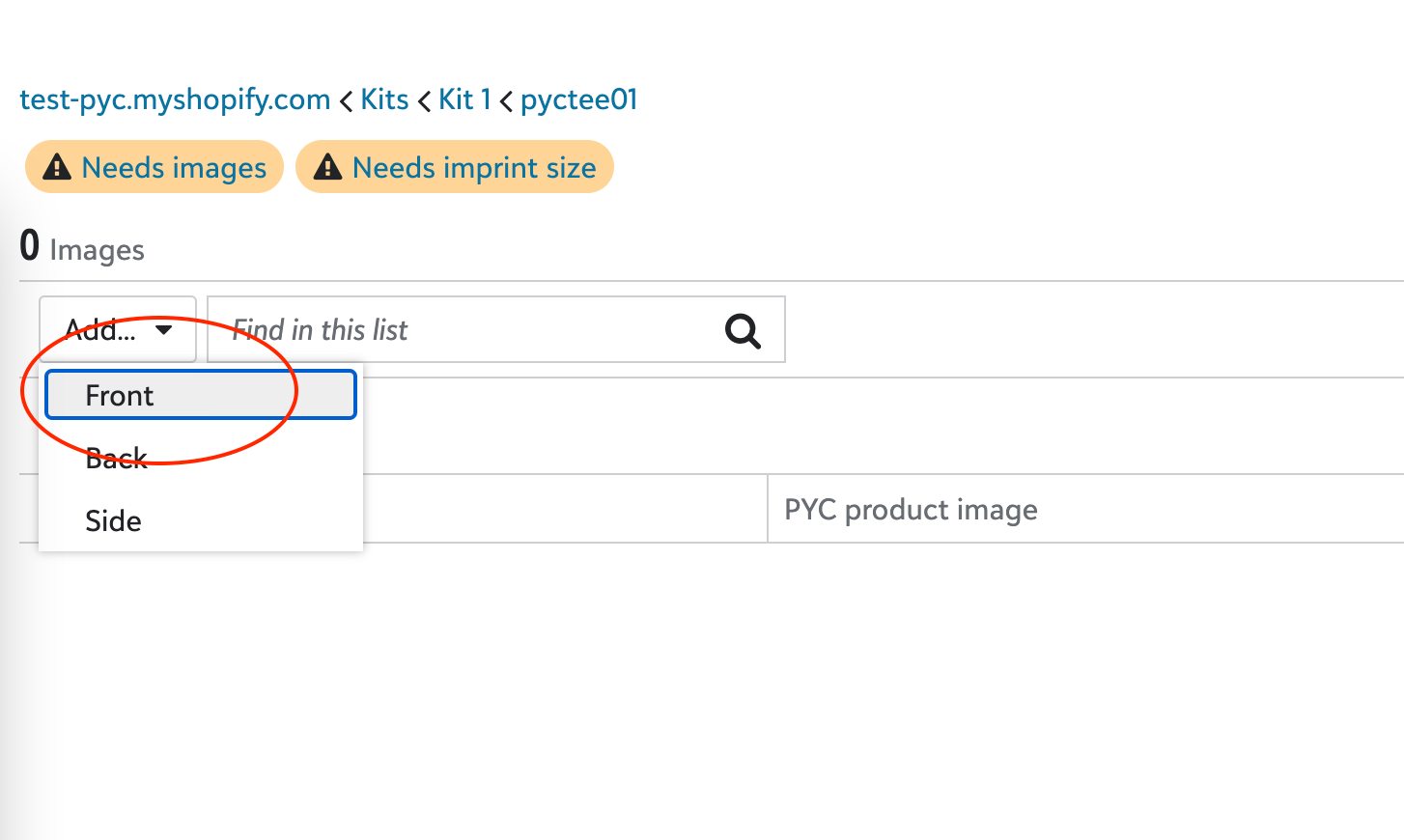The height and width of the screenshot is (840, 1404).
Task: Click warning triangle in Needs imprint size badge
Action: click(328, 167)
